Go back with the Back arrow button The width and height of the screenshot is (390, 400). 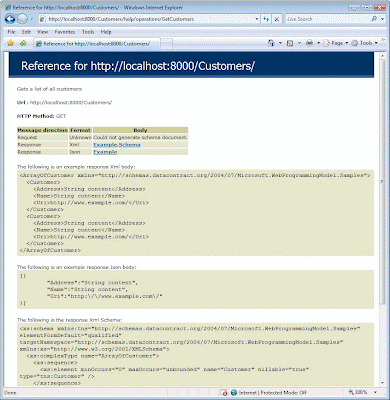pyautogui.click(x=10, y=19)
